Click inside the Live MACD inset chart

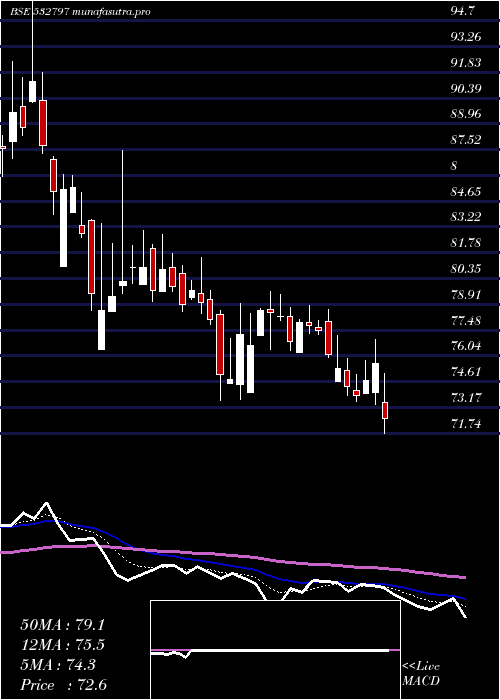click(x=275, y=650)
